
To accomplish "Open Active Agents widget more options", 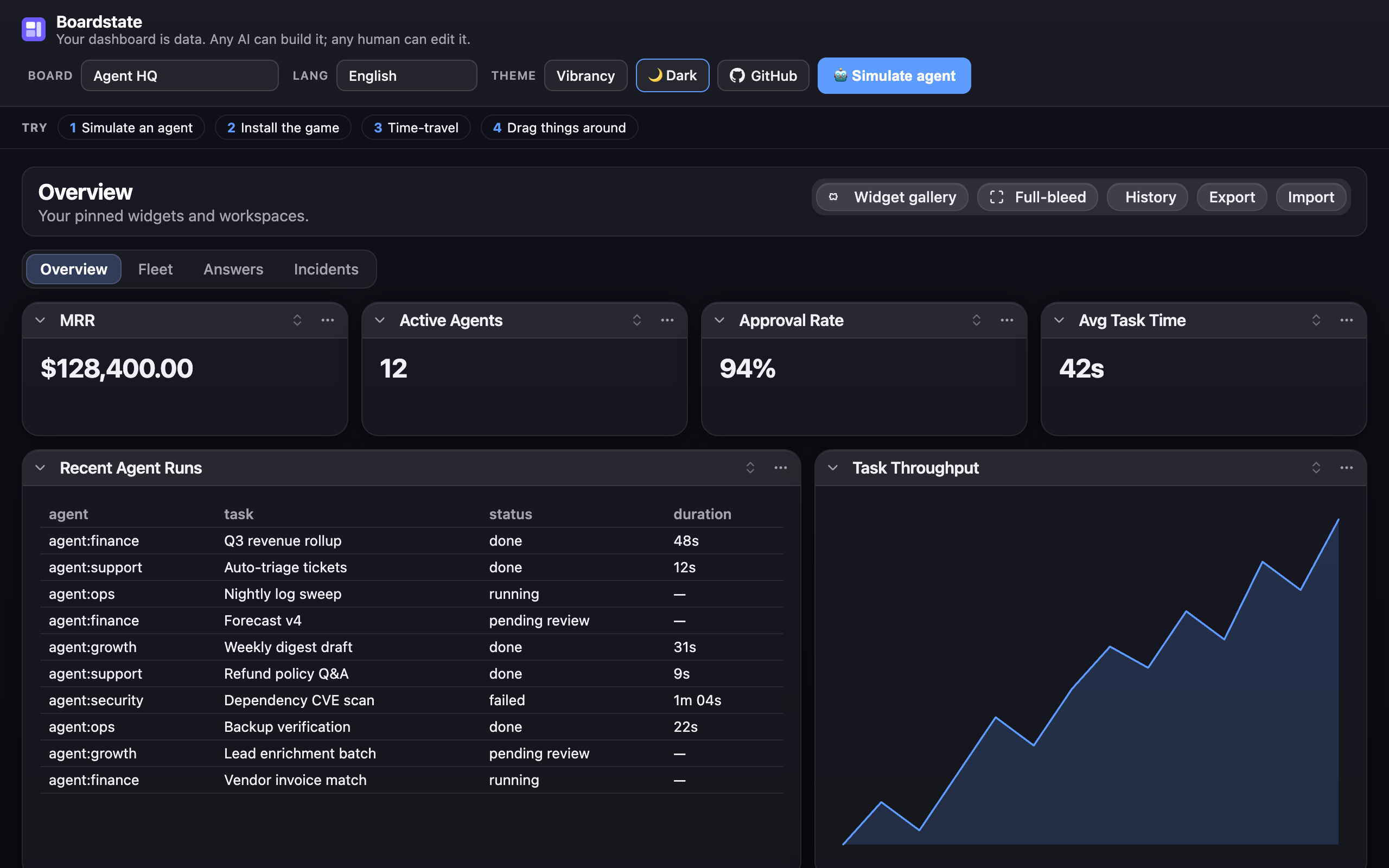I will point(667,320).
